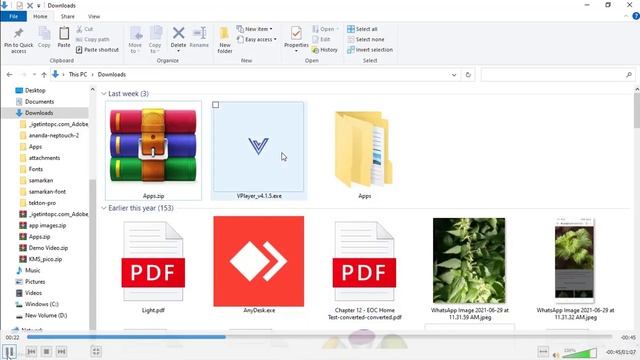This screenshot has height=360, width=640.
Task: Go back with the back arrow
Action: click(x=9, y=75)
